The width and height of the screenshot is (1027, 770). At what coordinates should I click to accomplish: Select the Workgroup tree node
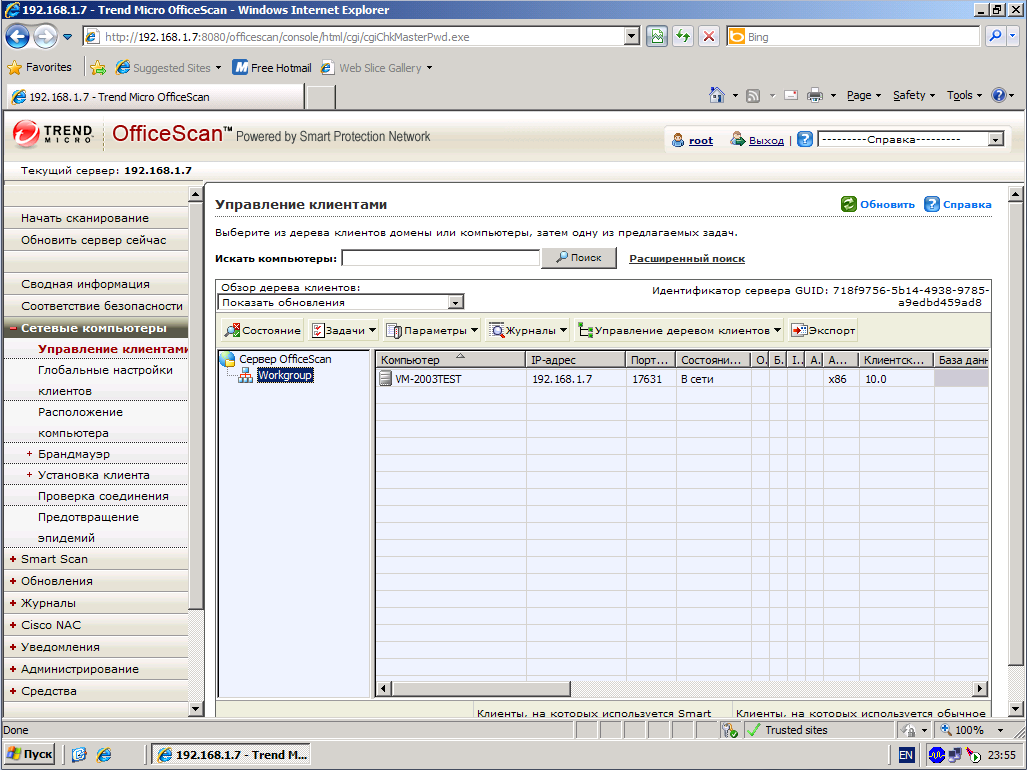tap(285, 375)
